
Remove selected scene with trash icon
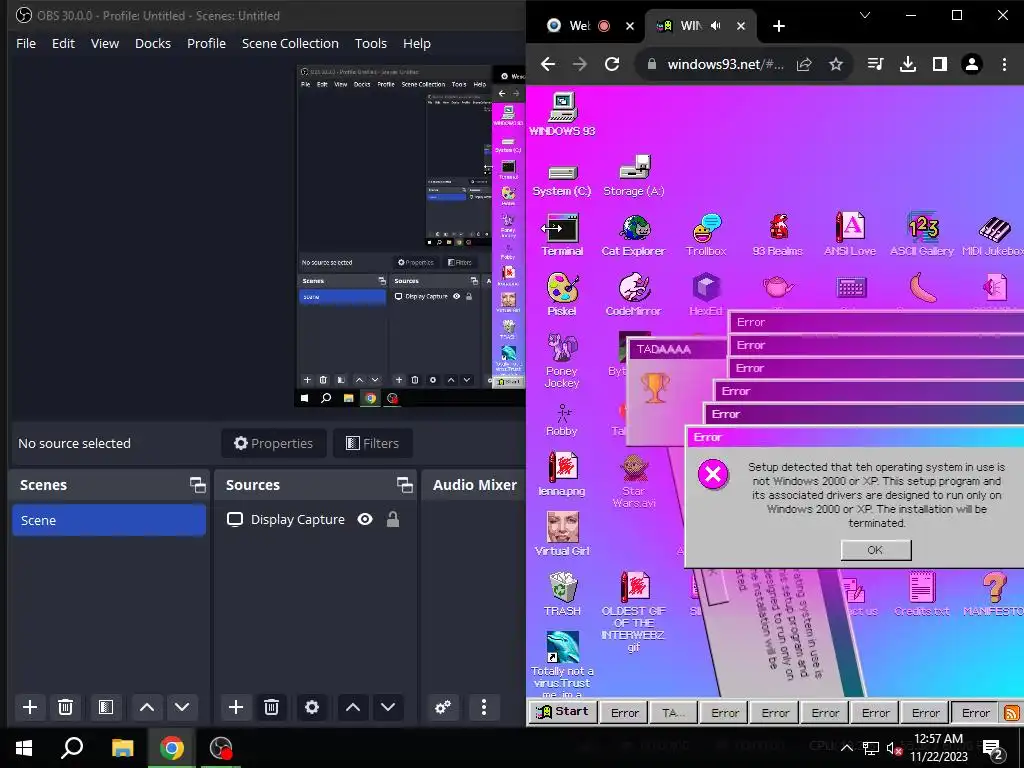65,707
